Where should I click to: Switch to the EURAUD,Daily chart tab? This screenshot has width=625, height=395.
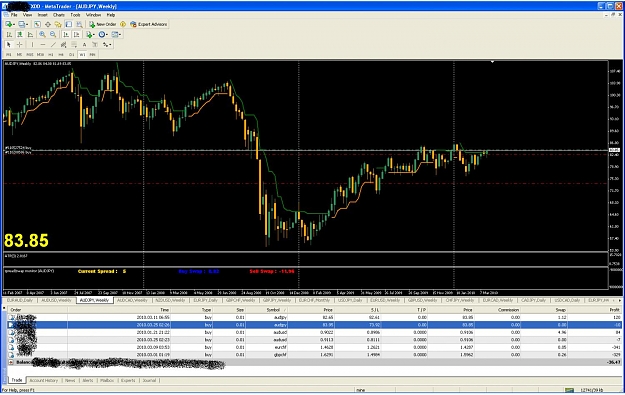[20, 300]
